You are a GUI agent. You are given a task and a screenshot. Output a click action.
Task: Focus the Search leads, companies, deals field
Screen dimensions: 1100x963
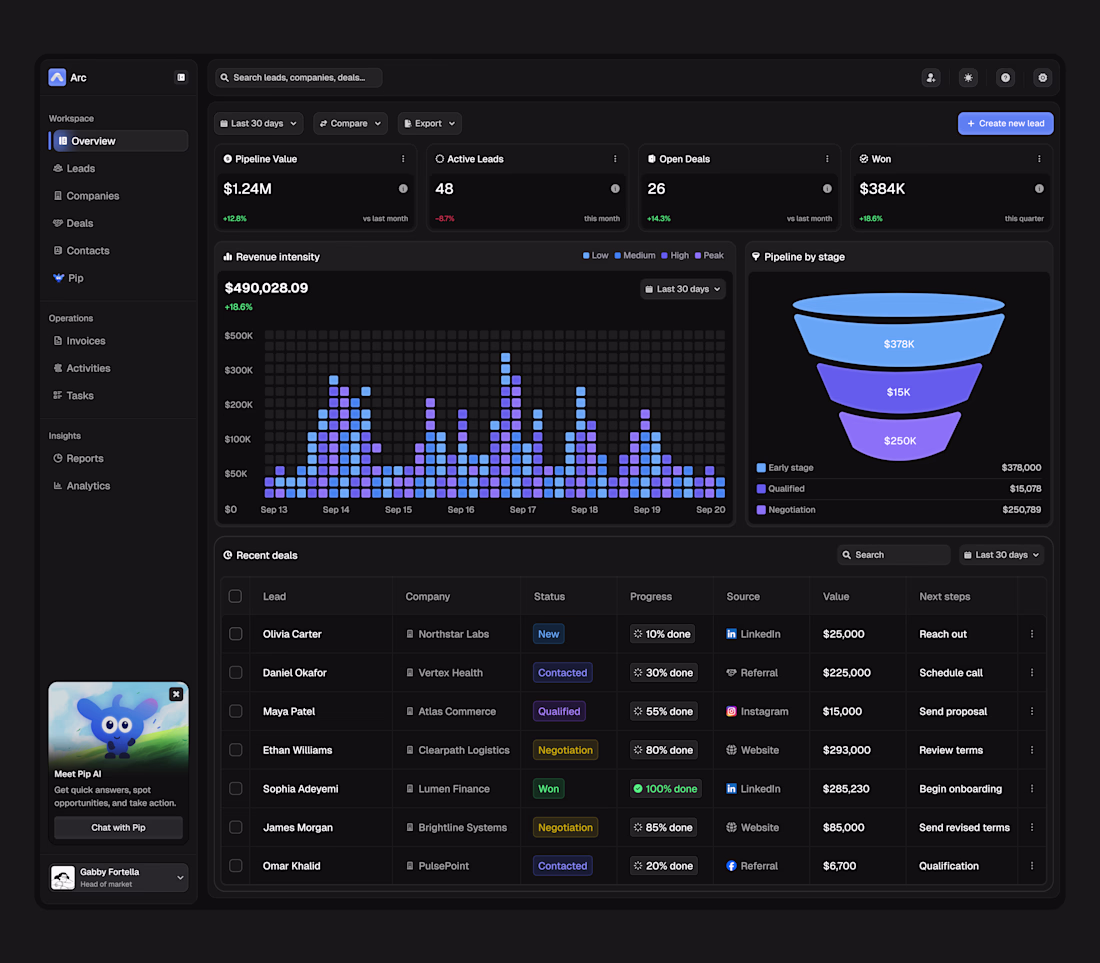tap(299, 78)
